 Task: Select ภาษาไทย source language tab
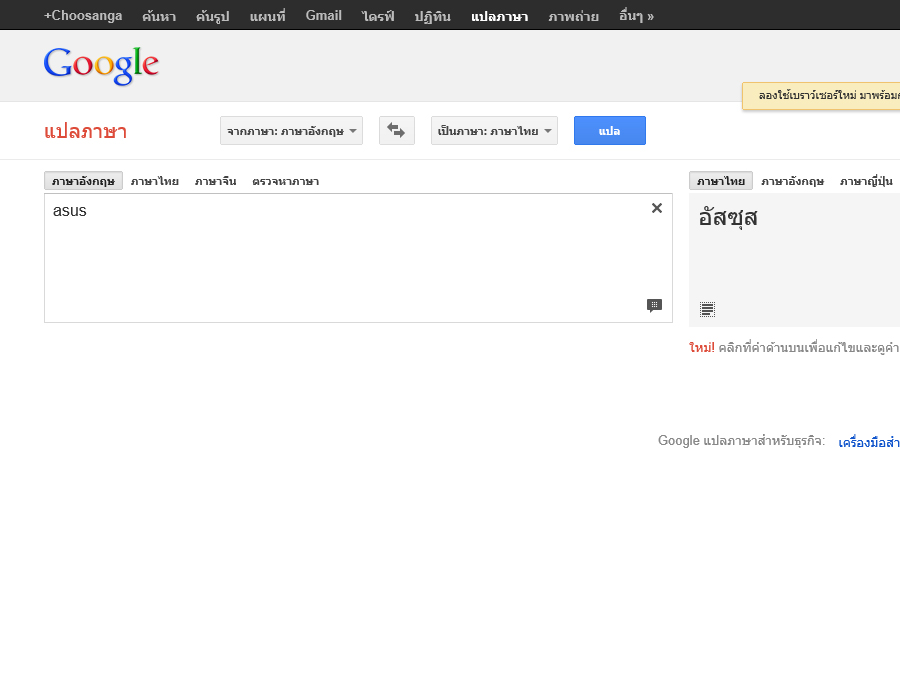click(154, 181)
